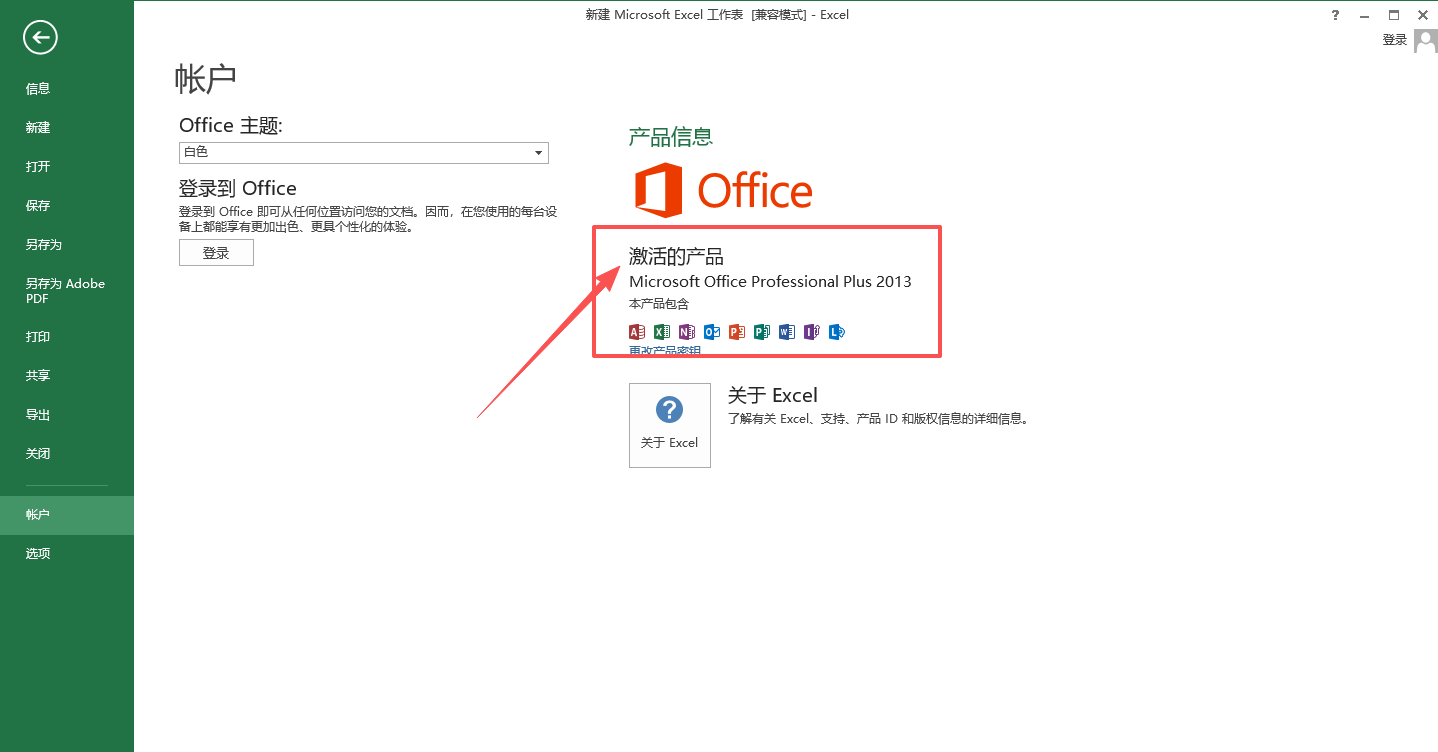This screenshot has width=1438, height=752.
Task: Click the 关于 Excel button
Action: [669, 424]
